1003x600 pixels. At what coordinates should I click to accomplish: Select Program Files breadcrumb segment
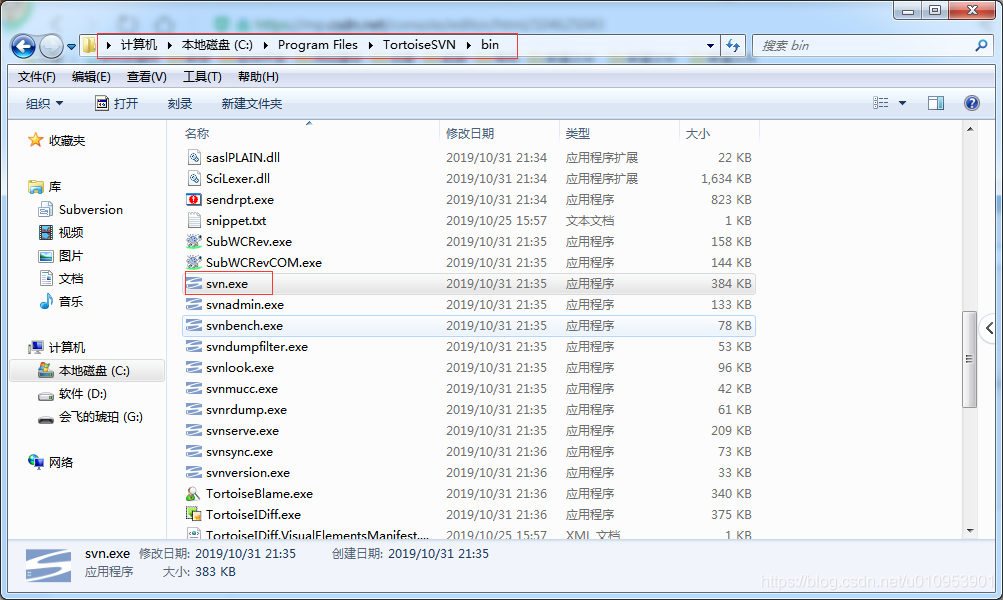pyautogui.click(x=318, y=45)
